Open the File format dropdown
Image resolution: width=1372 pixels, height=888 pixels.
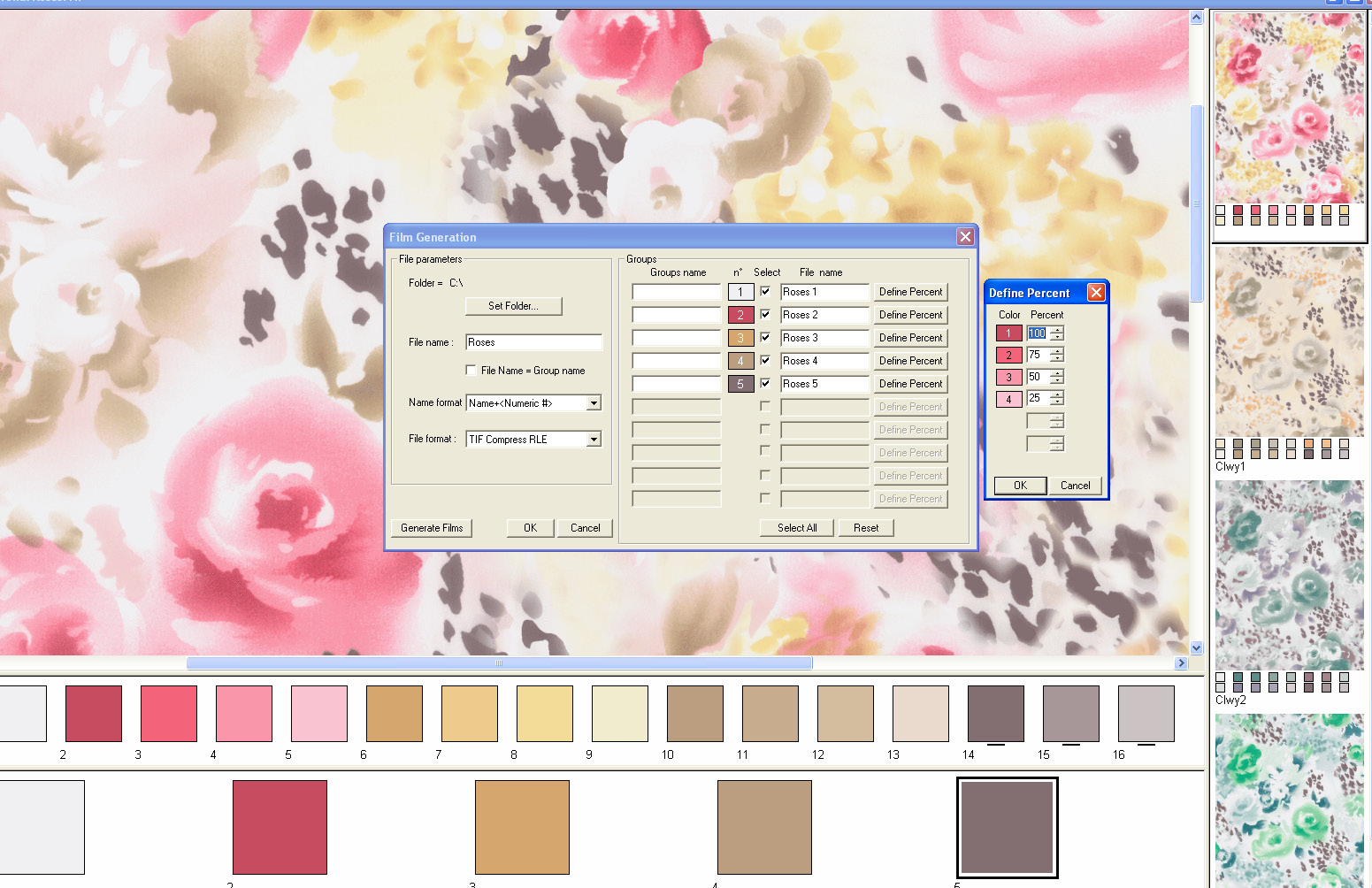pyautogui.click(x=594, y=440)
